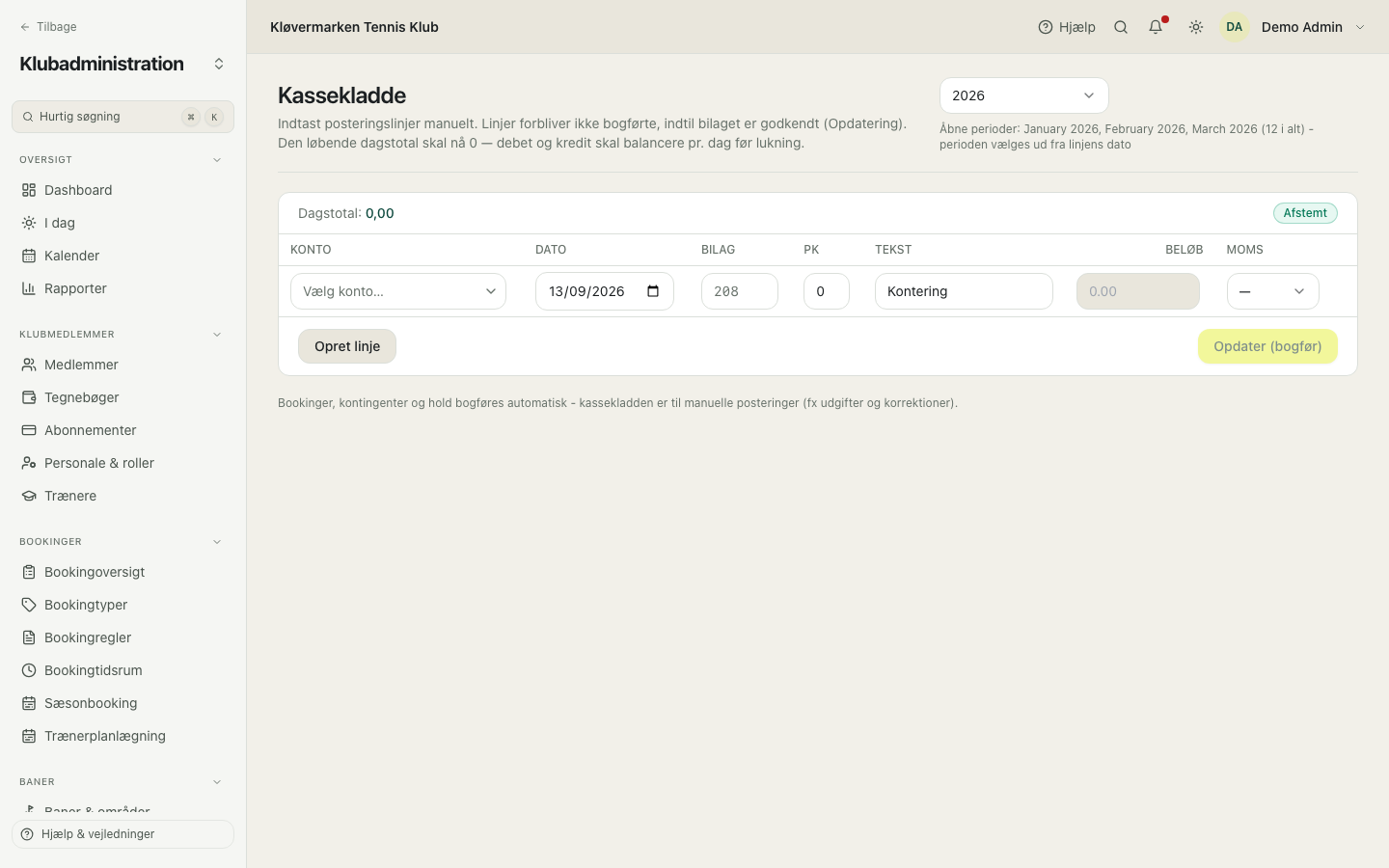The width and height of the screenshot is (1389, 868).
Task: Expand the Demo Admin account menu chevron
Action: point(1360,27)
